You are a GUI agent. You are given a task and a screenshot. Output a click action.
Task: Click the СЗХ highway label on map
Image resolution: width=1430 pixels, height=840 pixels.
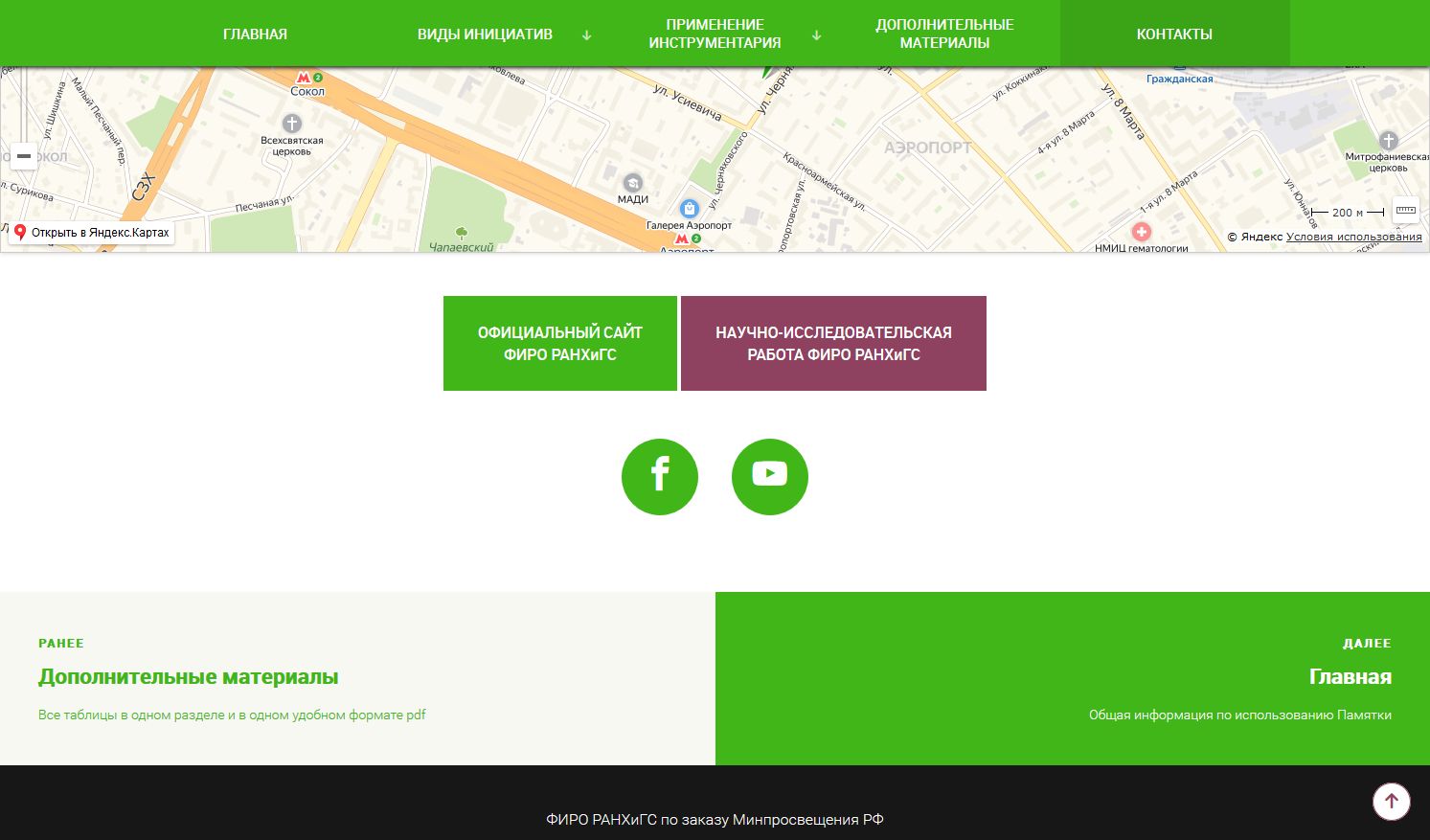click(x=143, y=186)
